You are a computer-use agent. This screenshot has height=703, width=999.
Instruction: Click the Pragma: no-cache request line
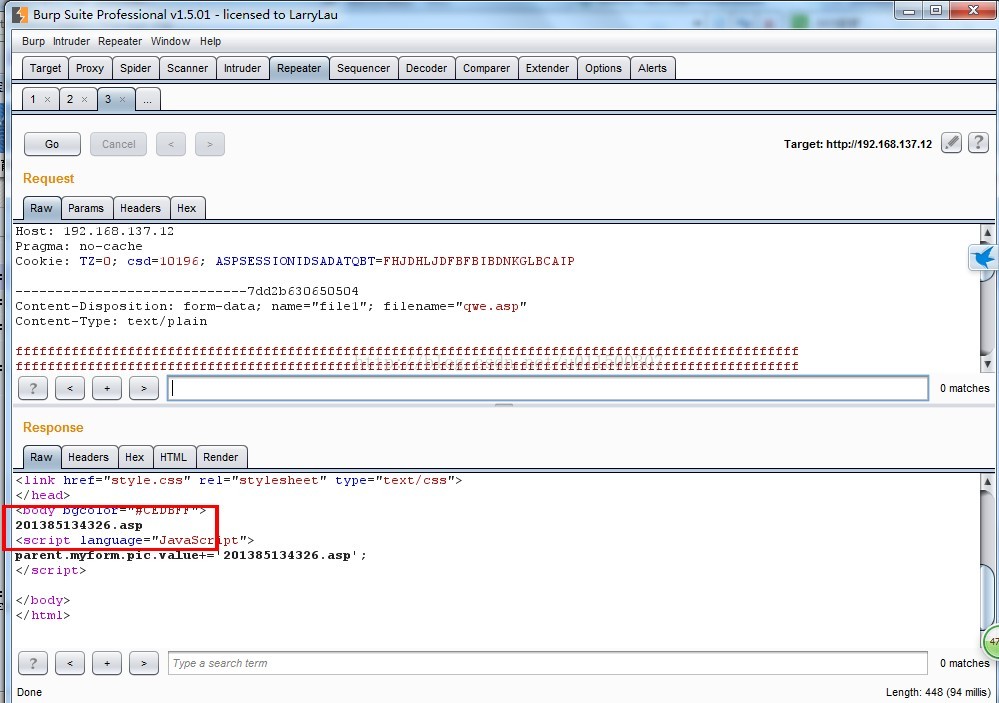tap(79, 246)
